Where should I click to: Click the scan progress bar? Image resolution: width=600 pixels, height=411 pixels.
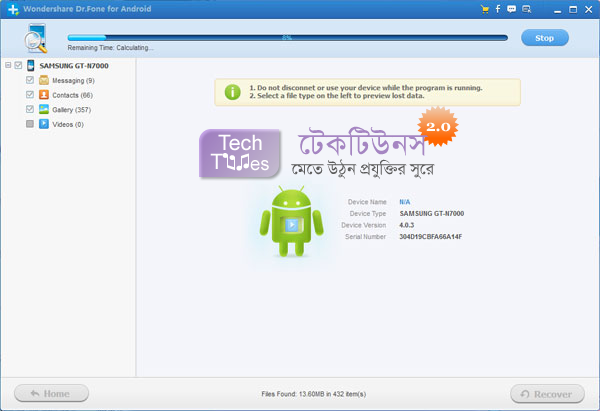point(287,38)
